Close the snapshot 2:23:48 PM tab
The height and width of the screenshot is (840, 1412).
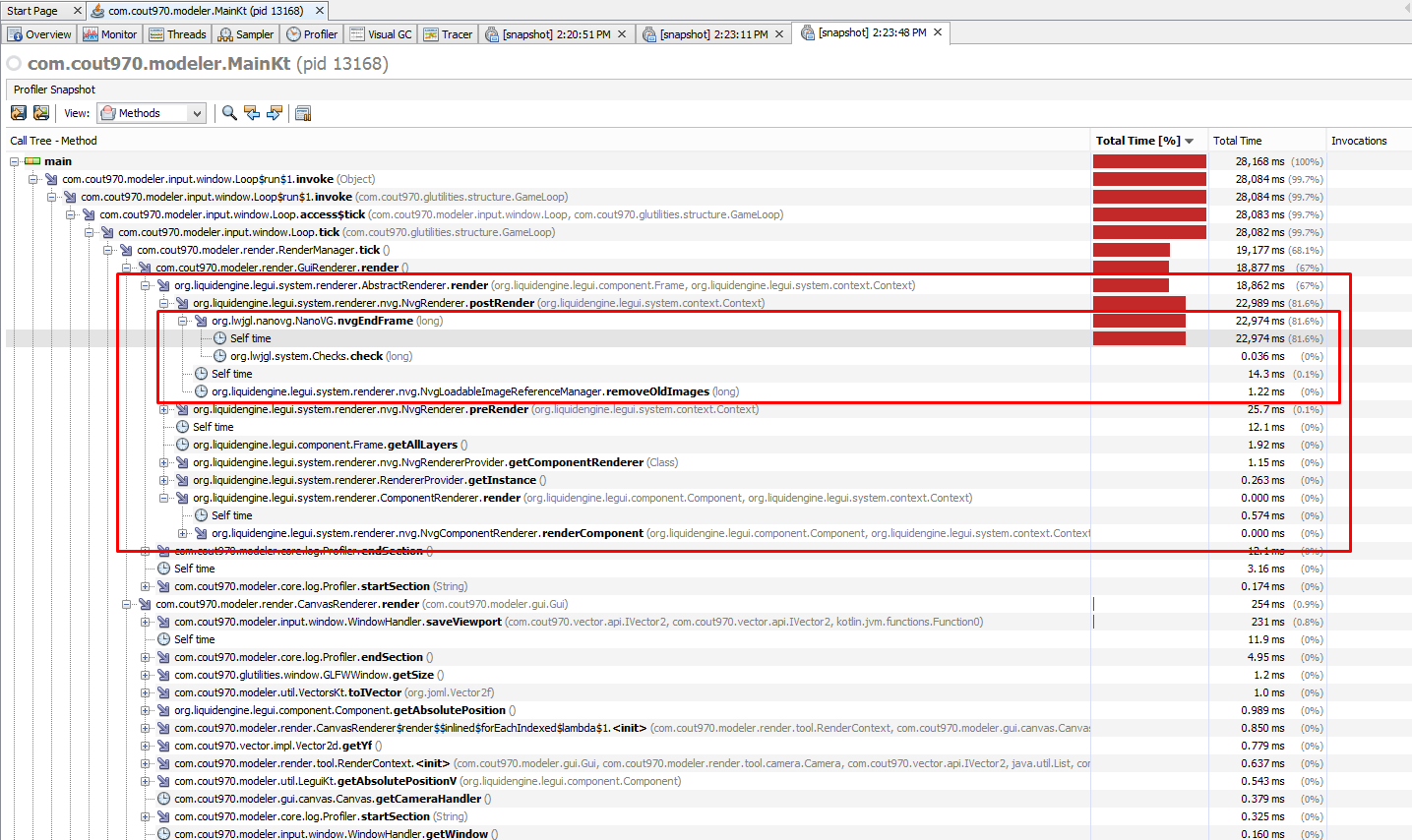(938, 32)
